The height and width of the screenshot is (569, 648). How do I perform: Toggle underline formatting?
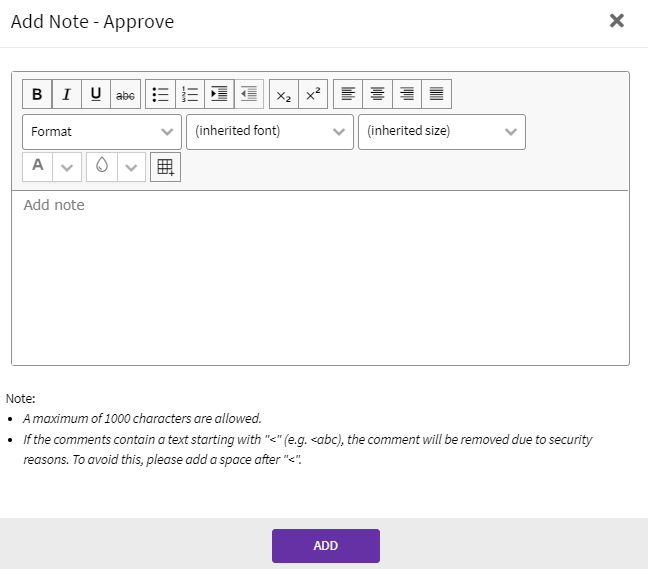point(96,95)
